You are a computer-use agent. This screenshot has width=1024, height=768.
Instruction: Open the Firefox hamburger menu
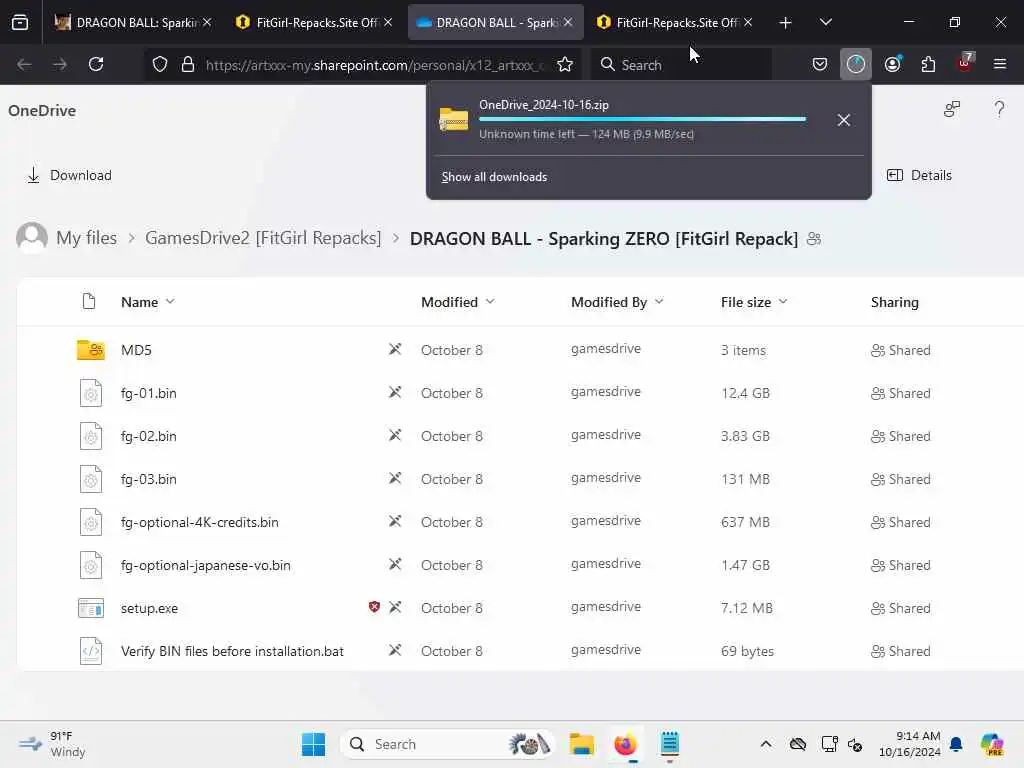(x=1000, y=64)
